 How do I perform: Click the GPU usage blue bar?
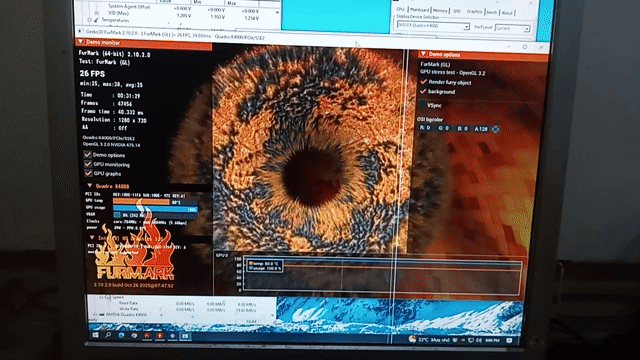156,209
